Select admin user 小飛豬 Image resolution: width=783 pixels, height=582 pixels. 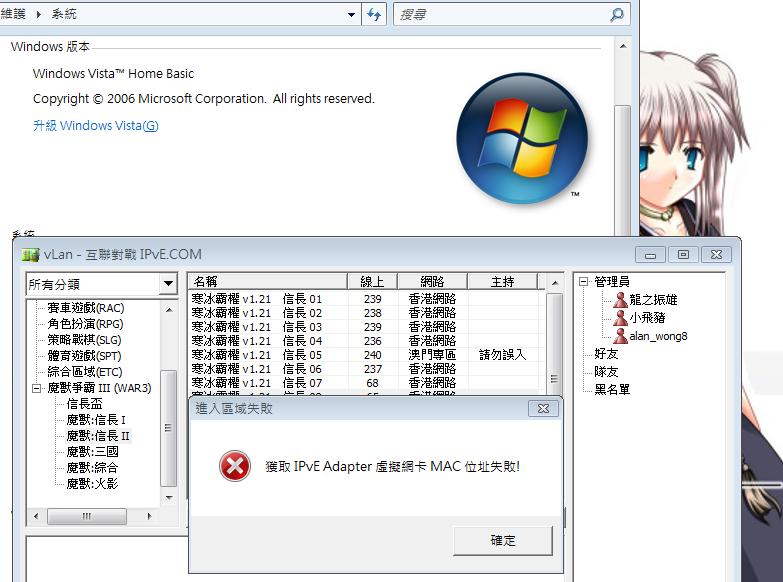[647, 318]
